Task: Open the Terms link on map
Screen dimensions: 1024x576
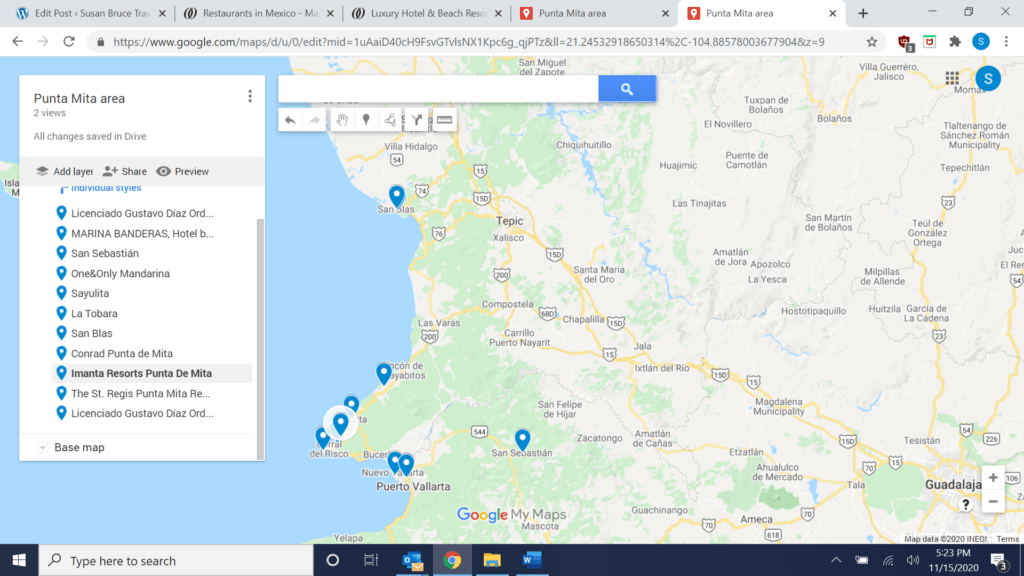Action: 1007,539
